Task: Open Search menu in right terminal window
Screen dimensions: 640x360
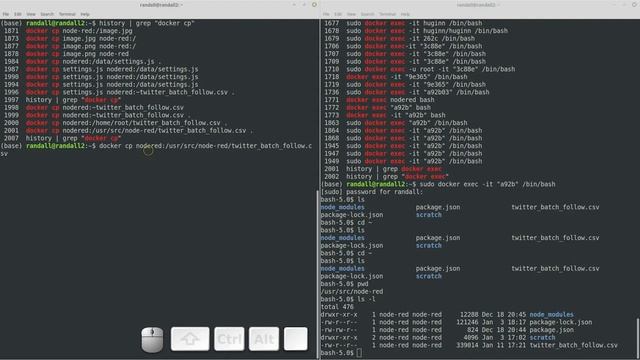Action: coord(367,14)
